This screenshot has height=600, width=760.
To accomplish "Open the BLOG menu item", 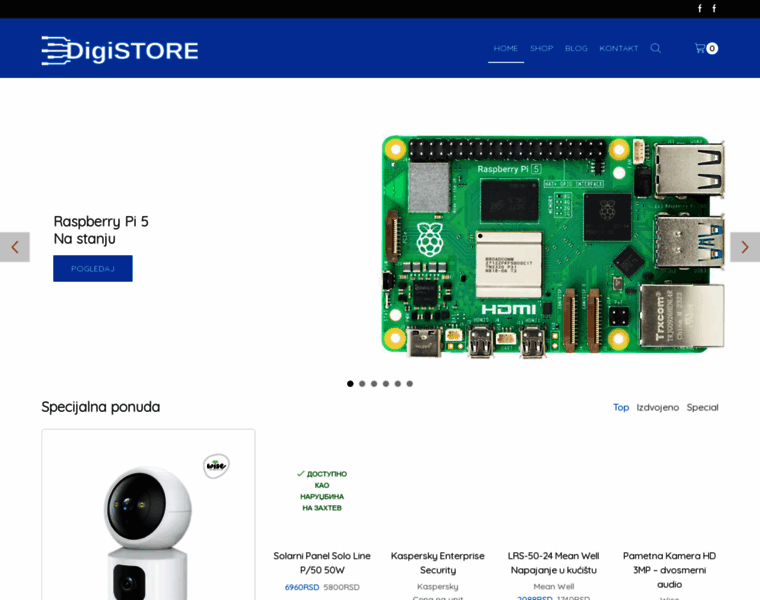I will click(x=576, y=48).
